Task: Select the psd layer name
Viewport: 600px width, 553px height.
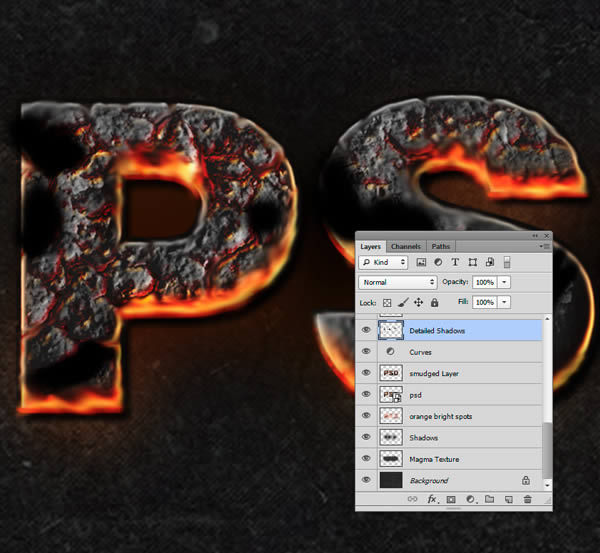Action: tap(415, 395)
